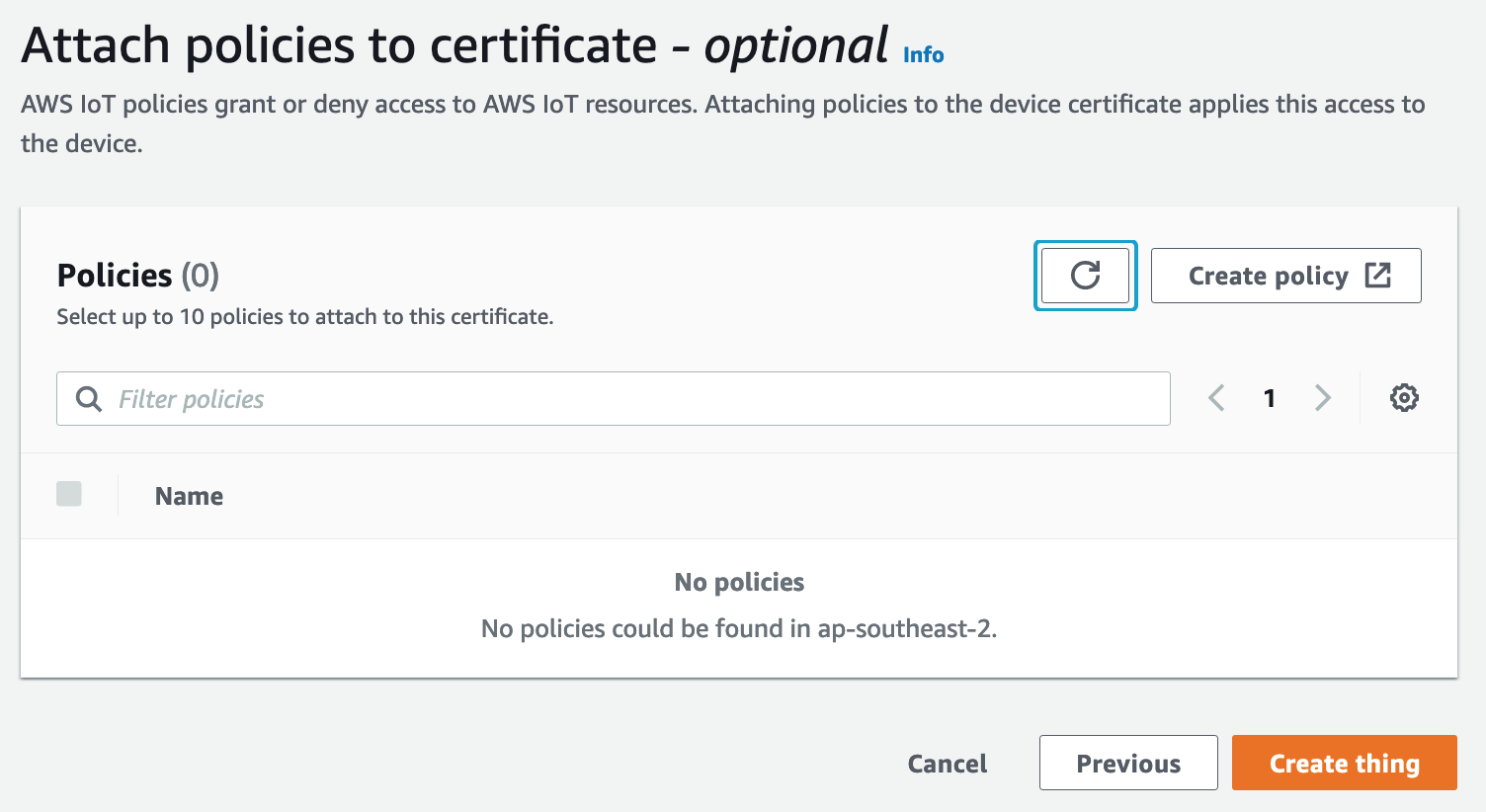The width and height of the screenshot is (1486, 812).
Task: Click the magnifier icon in the filter box
Action: pyautogui.click(x=89, y=399)
